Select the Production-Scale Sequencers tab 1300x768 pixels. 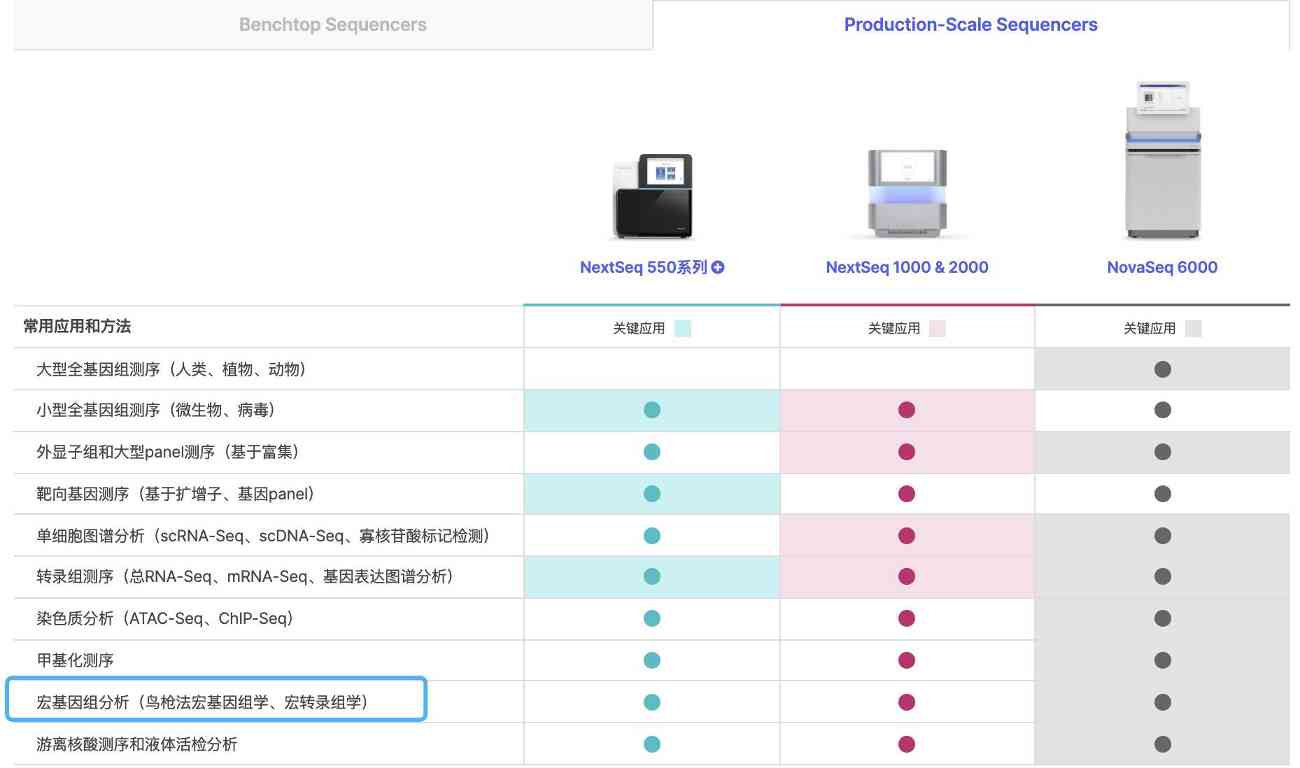(x=970, y=25)
